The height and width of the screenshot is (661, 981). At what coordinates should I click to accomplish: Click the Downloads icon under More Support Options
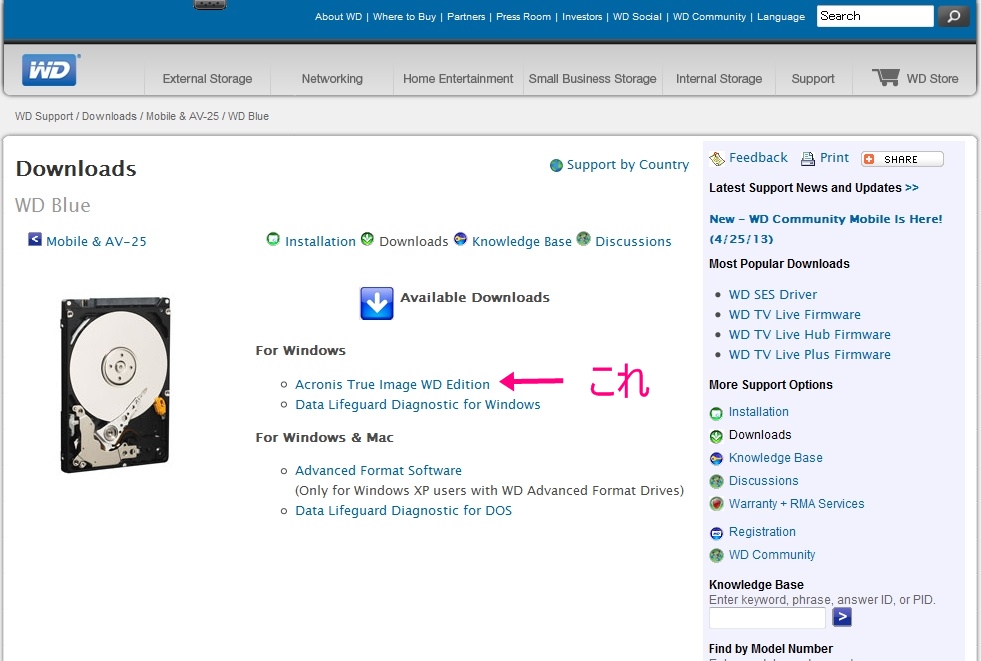pyautogui.click(x=716, y=436)
